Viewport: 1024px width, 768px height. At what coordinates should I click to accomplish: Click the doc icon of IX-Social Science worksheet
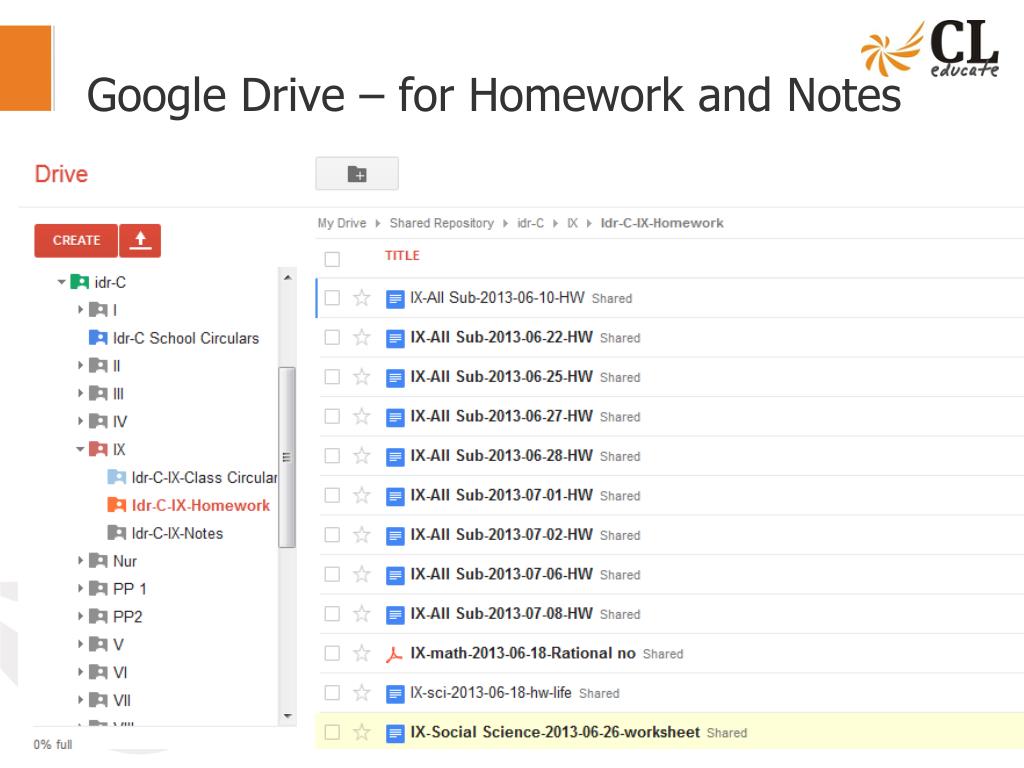394,733
